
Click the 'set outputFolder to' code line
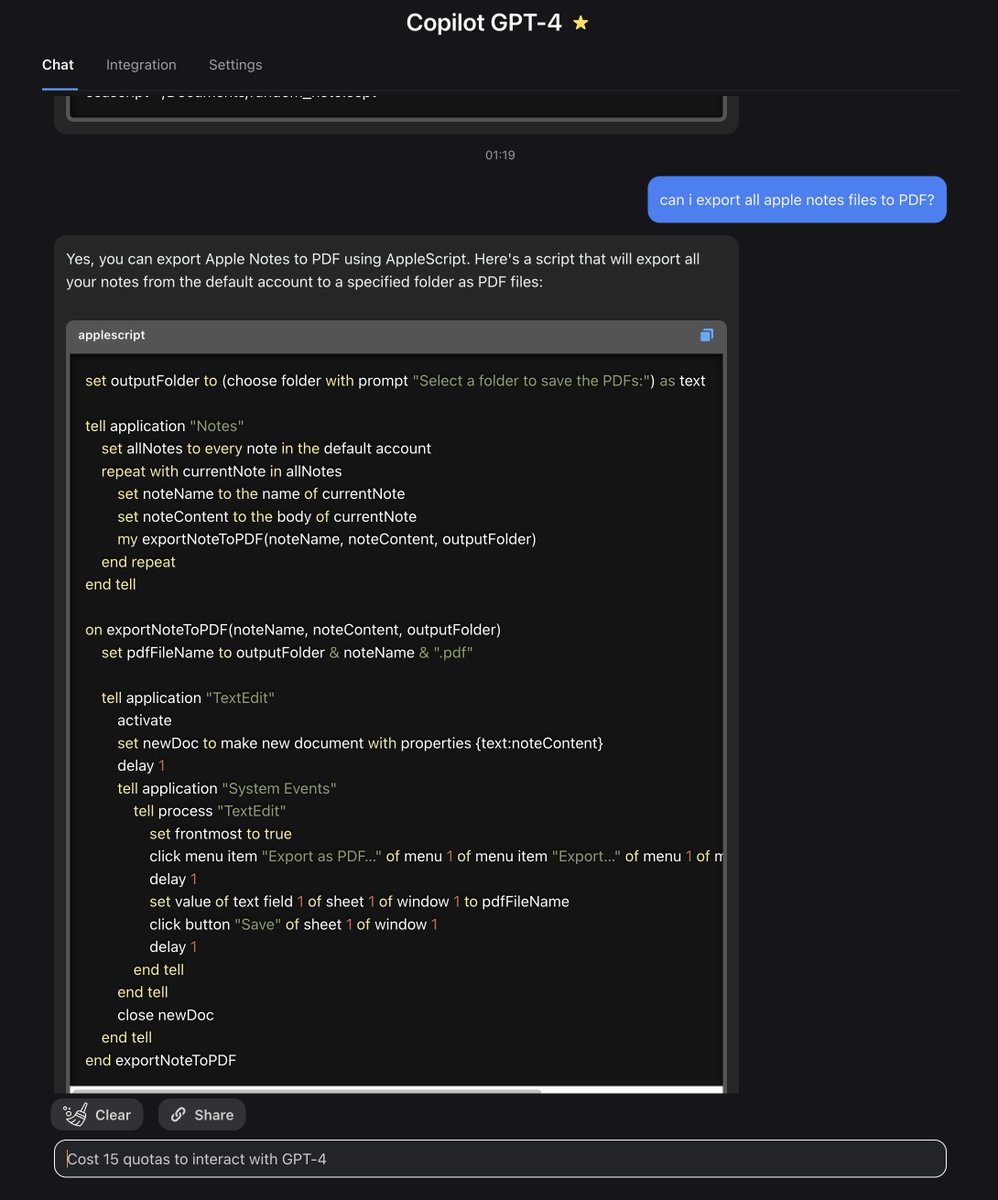[x=395, y=381]
